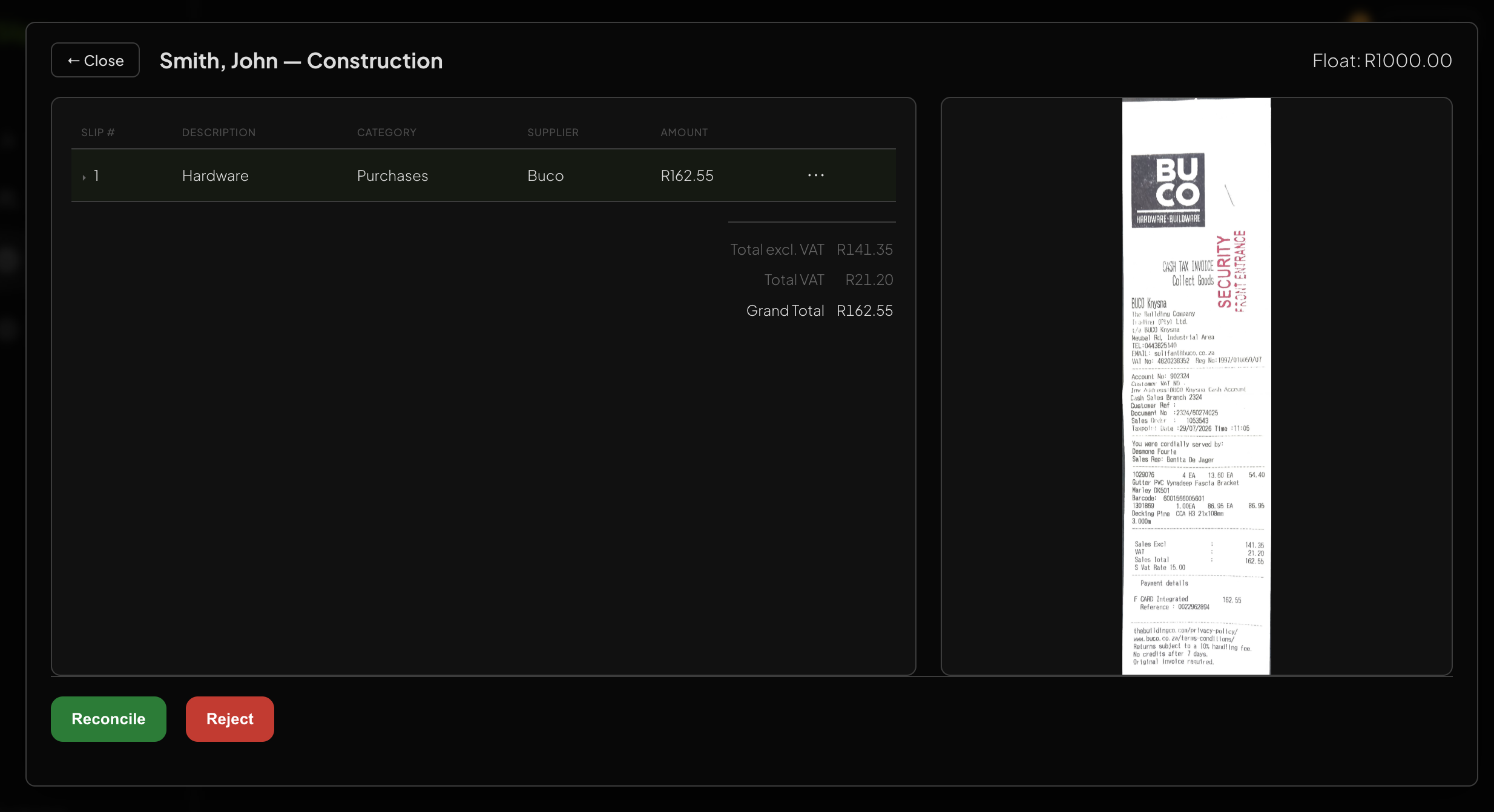1494x812 pixels.
Task: Click the Close button
Action: [x=95, y=61]
